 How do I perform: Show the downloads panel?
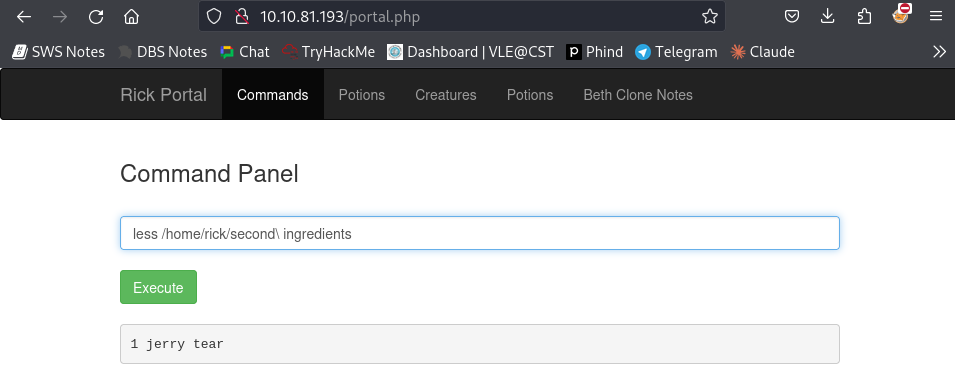[x=827, y=16]
